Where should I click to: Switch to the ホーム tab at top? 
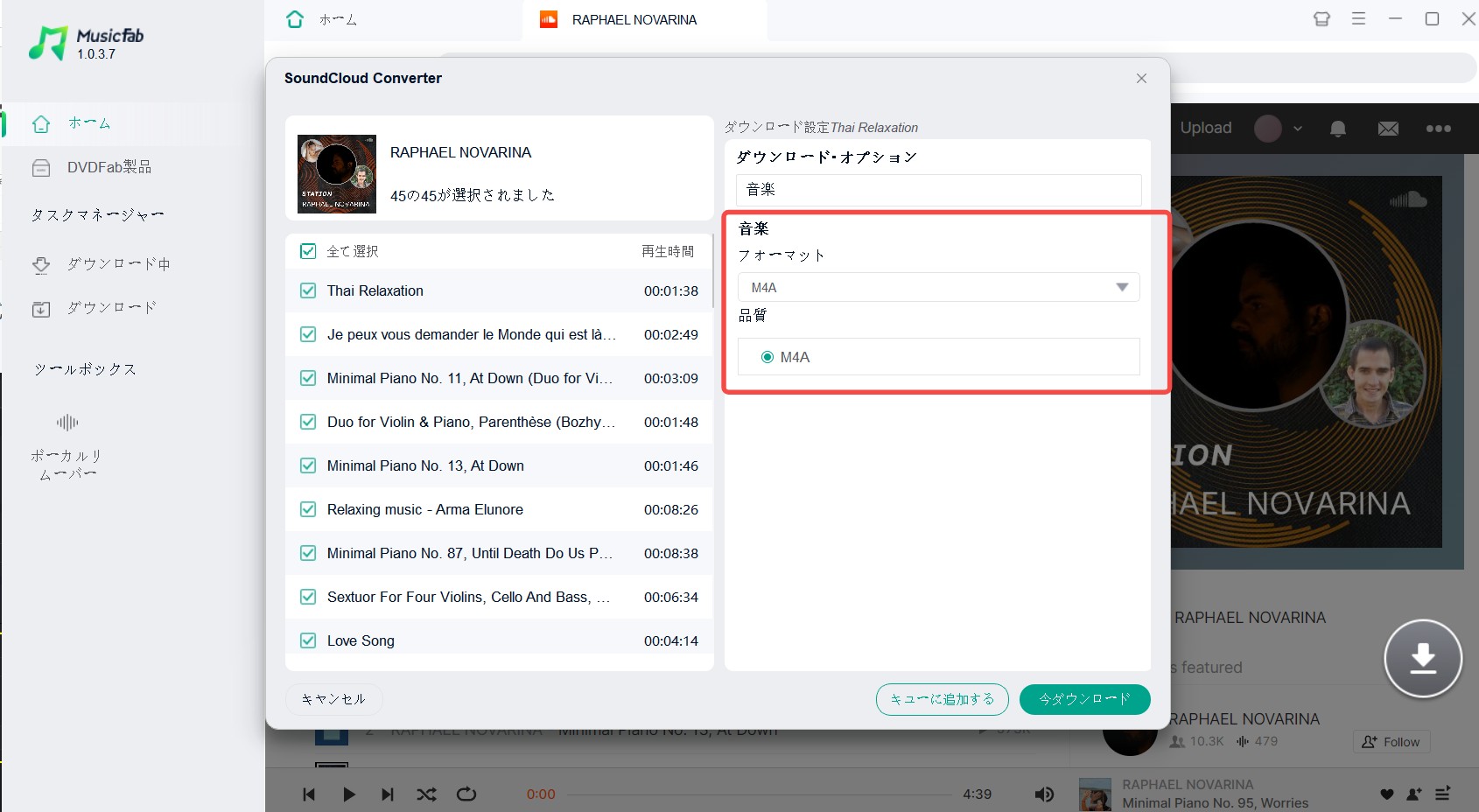(338, 19)
